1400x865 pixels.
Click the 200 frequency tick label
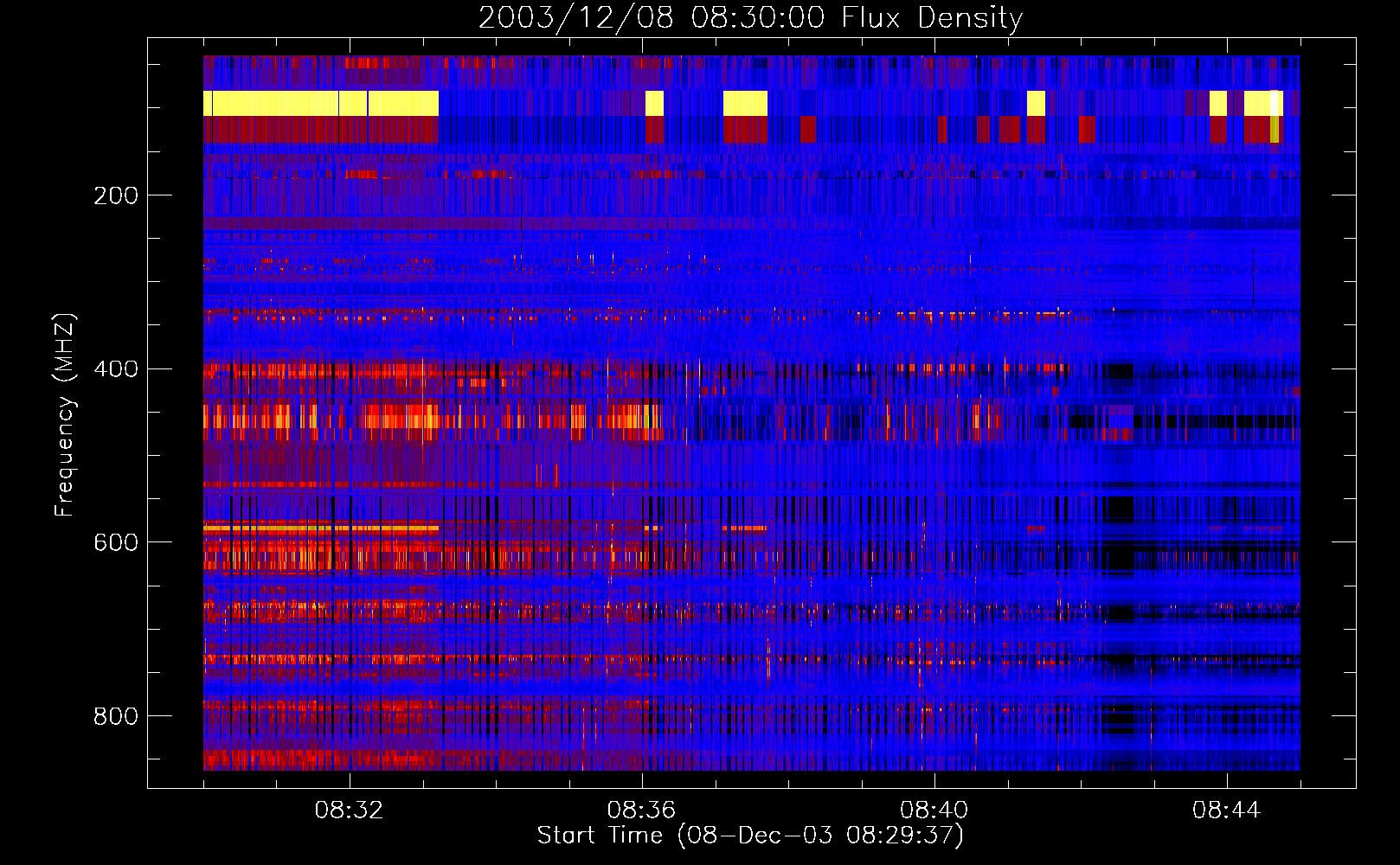click(x=116, y=195)
